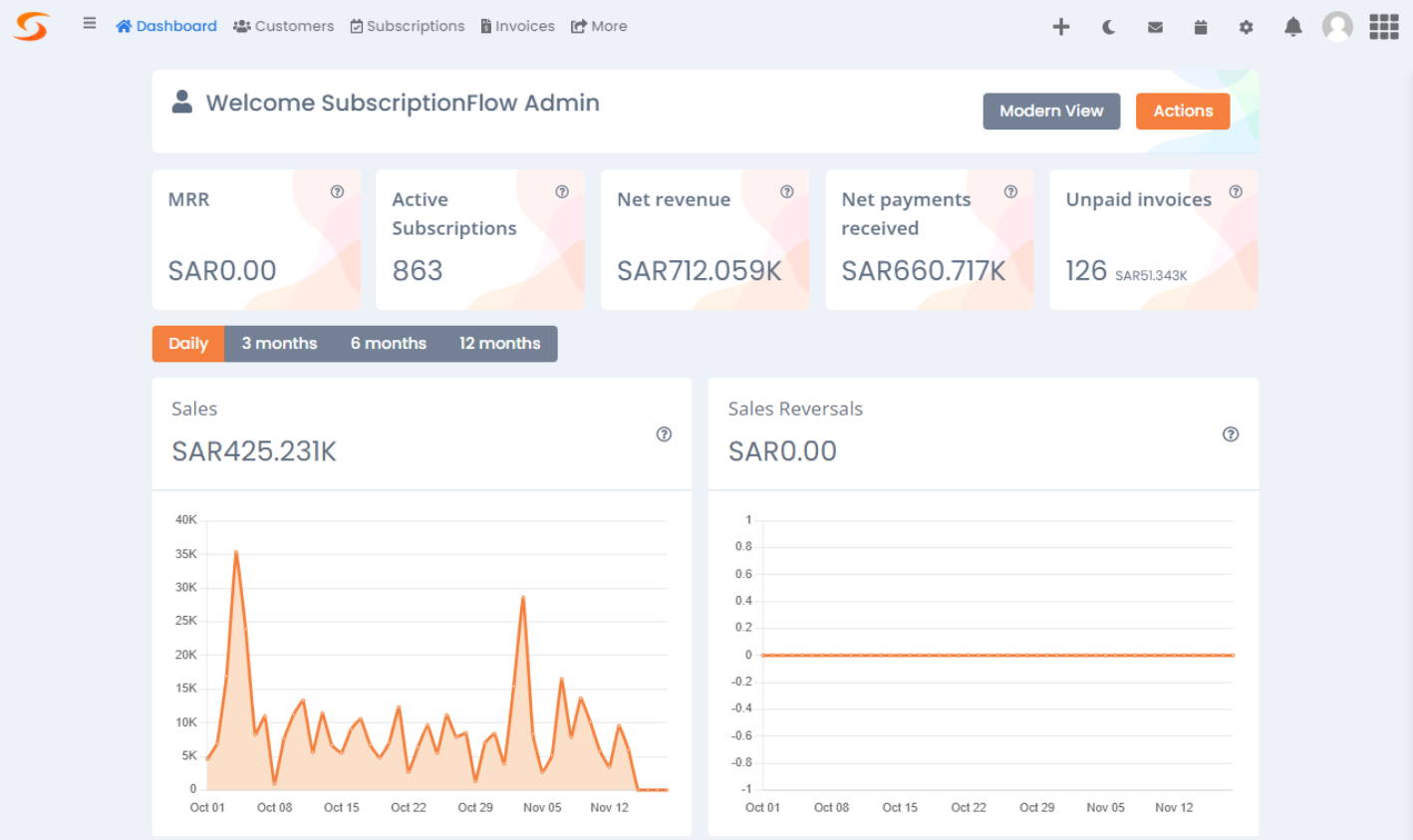Open the calendar icon in the top bar
Image resolution: width=1413 pixels, height=840 pixels.
point(1201,27)
